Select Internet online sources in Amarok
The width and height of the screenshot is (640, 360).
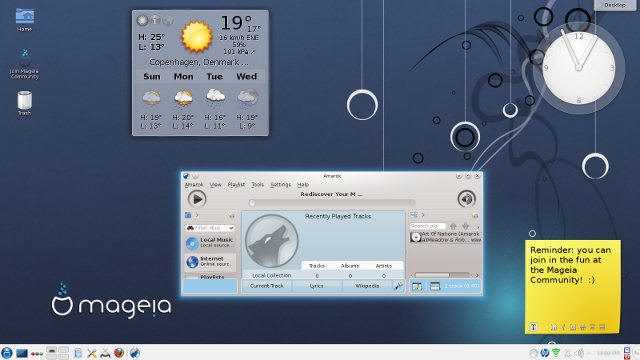coord(210,261)
